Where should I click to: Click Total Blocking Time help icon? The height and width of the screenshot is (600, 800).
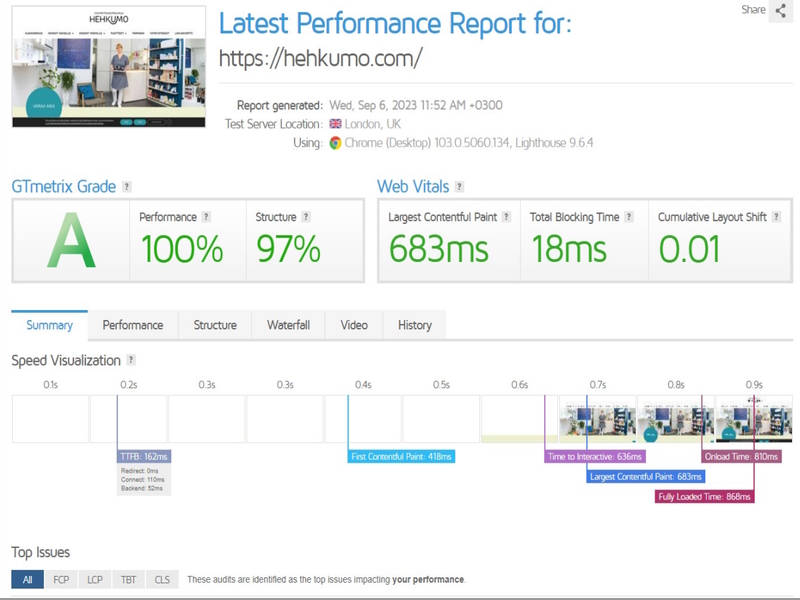629,217
